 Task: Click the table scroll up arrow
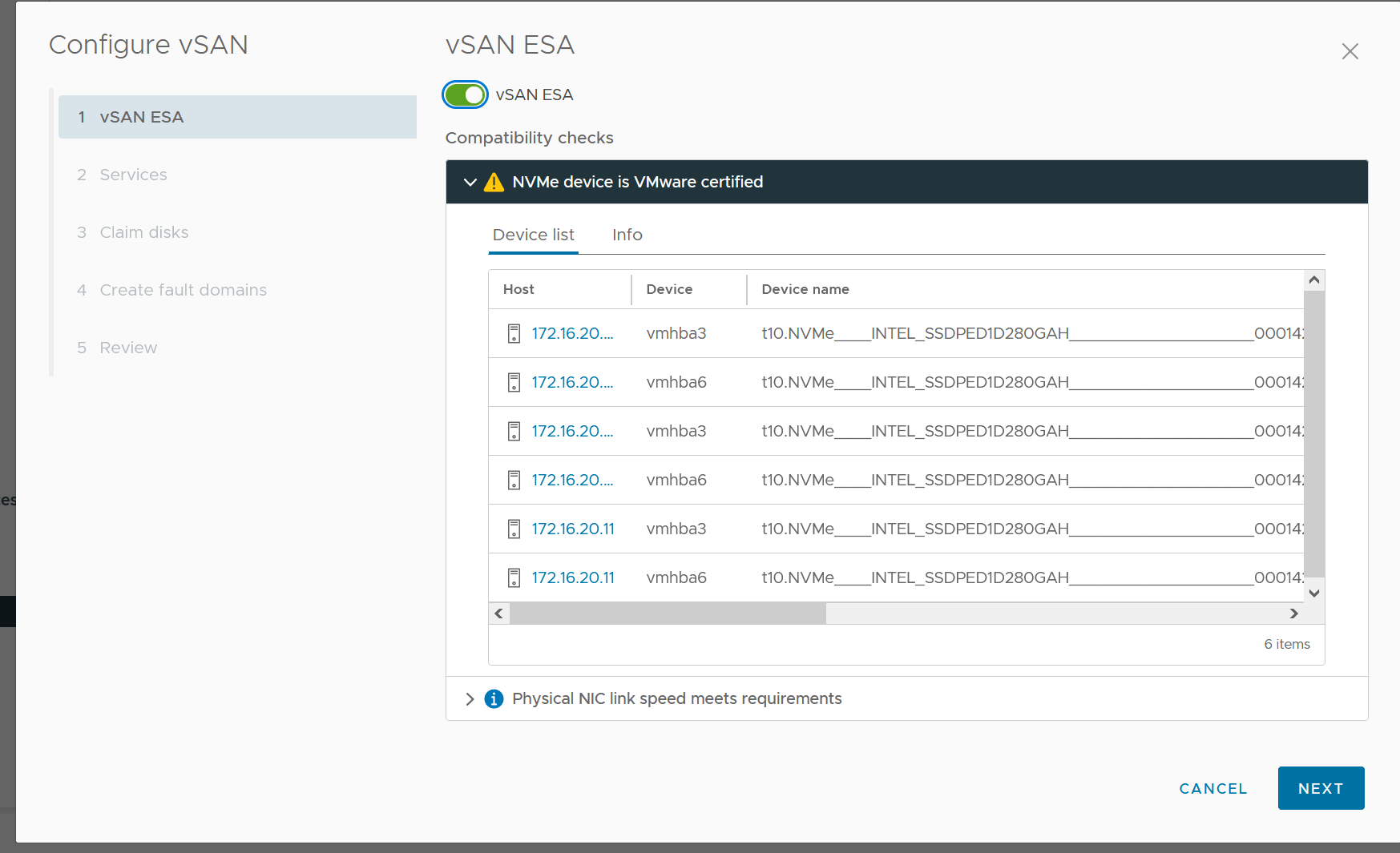click(x=1314, y=280)
